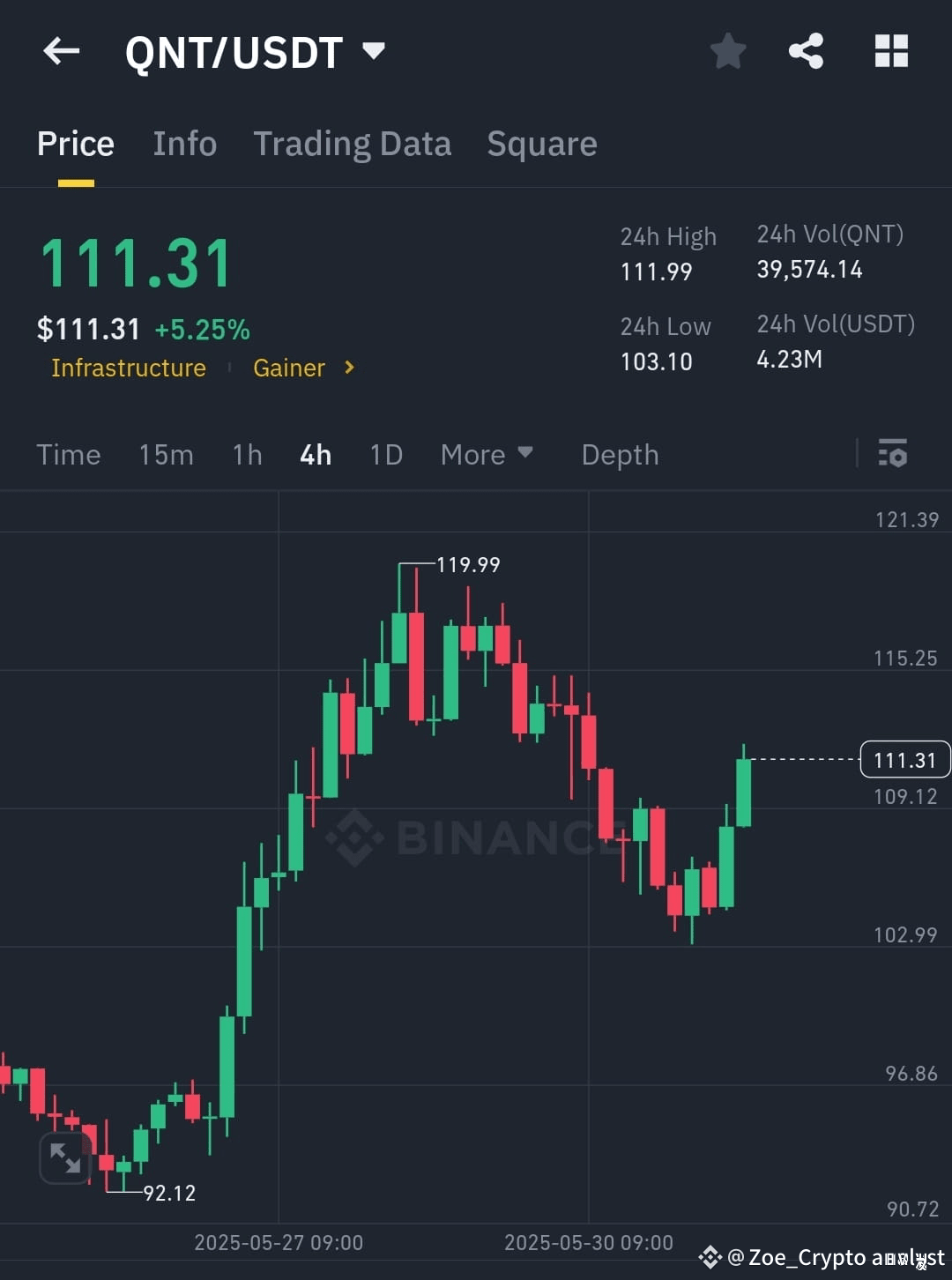Tap the 111.31 current price marker
This screenshot has width=952, height=1280.
click(904, 759)
